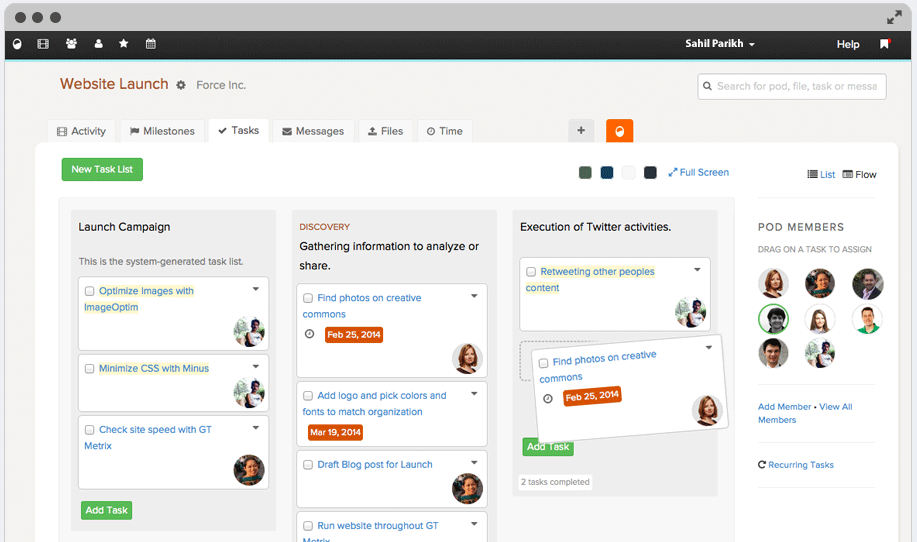
Task: Switch to the Milestones tab
Action: tap(161, 131)
